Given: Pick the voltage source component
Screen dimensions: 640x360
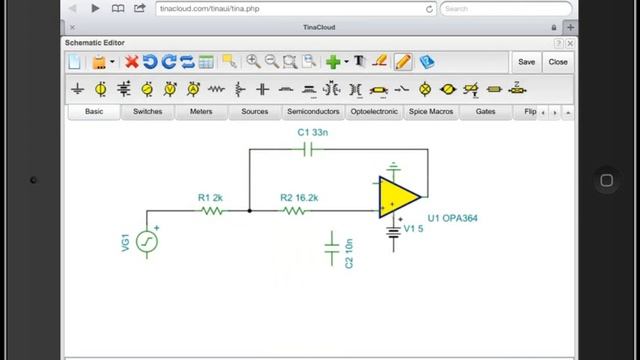Looking at the screenshot, I should click(x=100, y=89).
